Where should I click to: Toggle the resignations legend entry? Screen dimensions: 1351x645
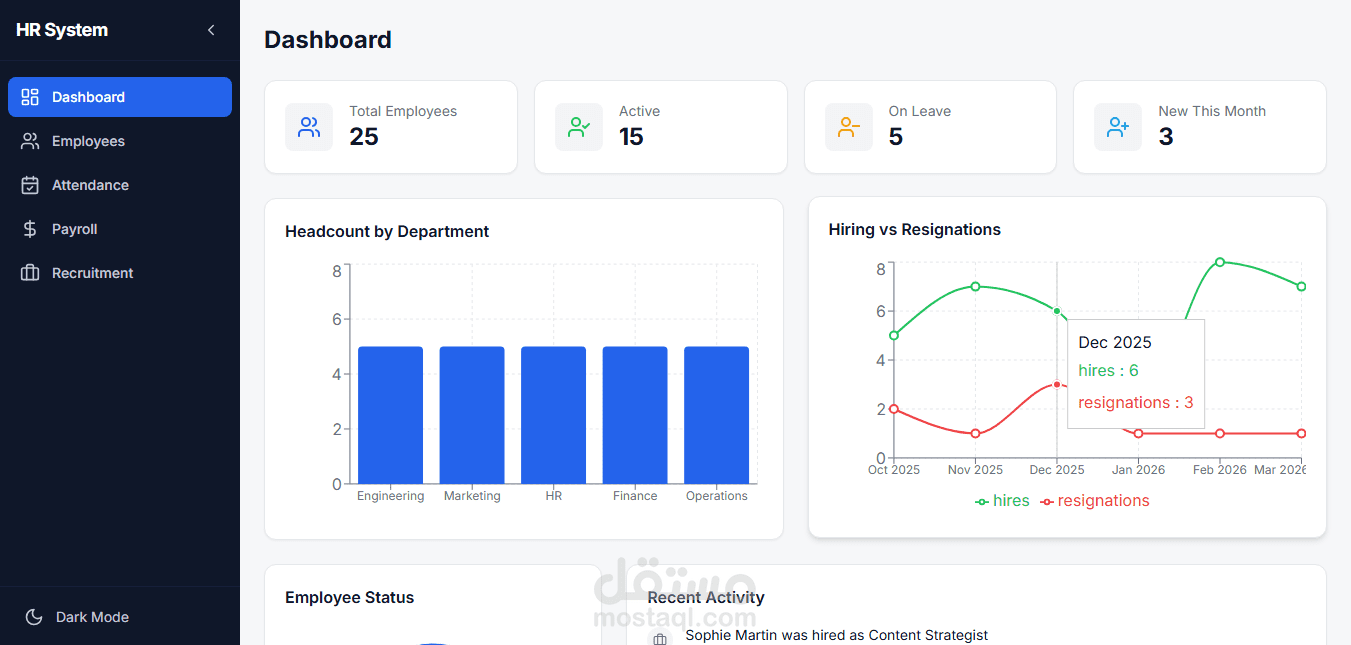[1095, 501]
